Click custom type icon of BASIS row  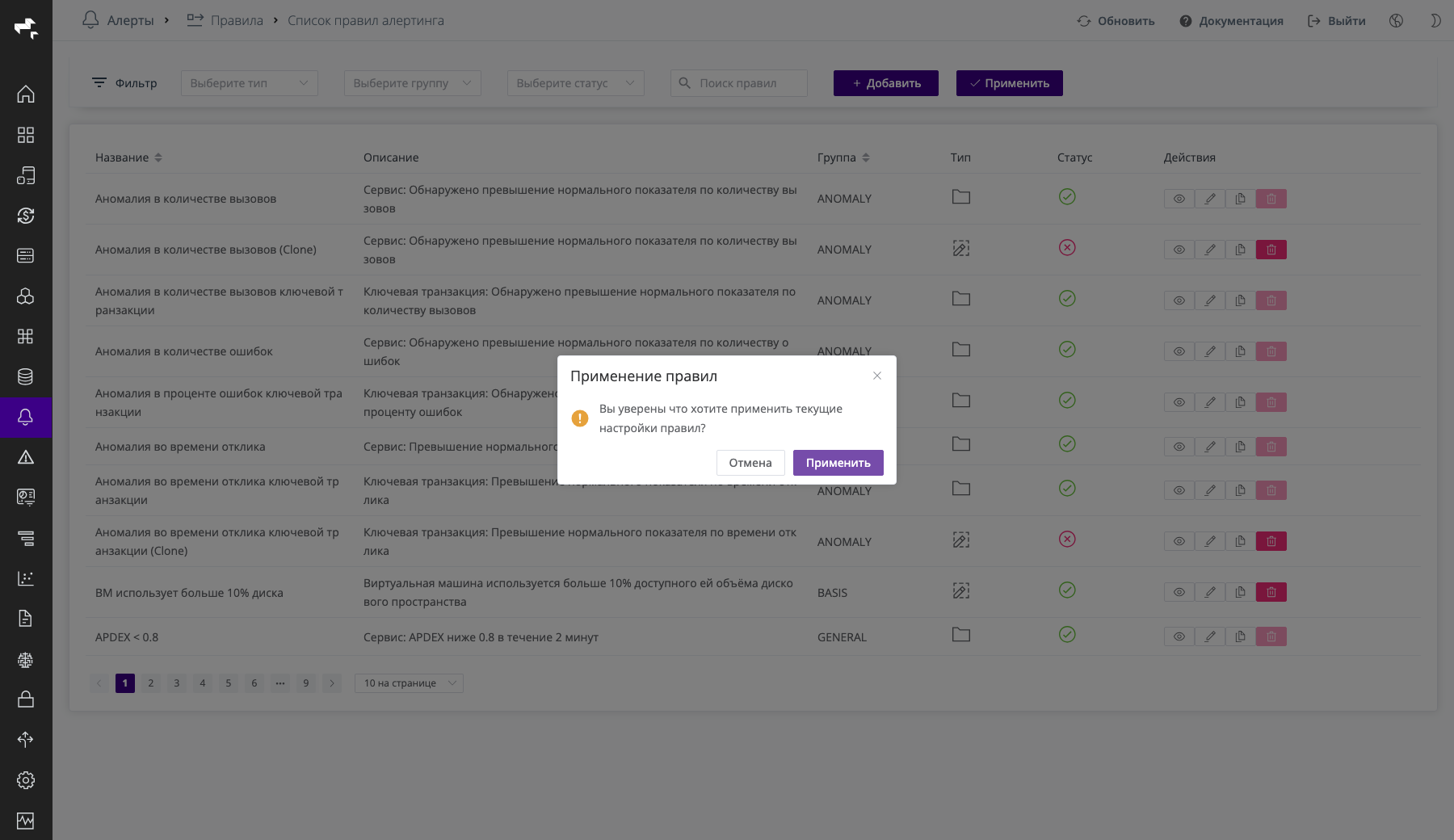point(961,590)
